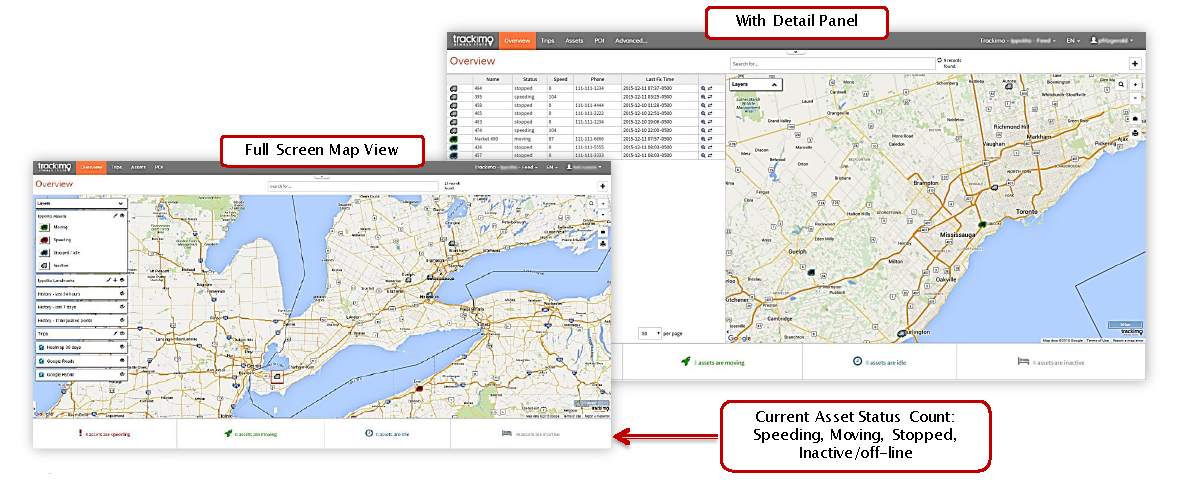1180x497 pixels.
Task: Click green truck icon for Market 490 row
Action: coord(454,139)
